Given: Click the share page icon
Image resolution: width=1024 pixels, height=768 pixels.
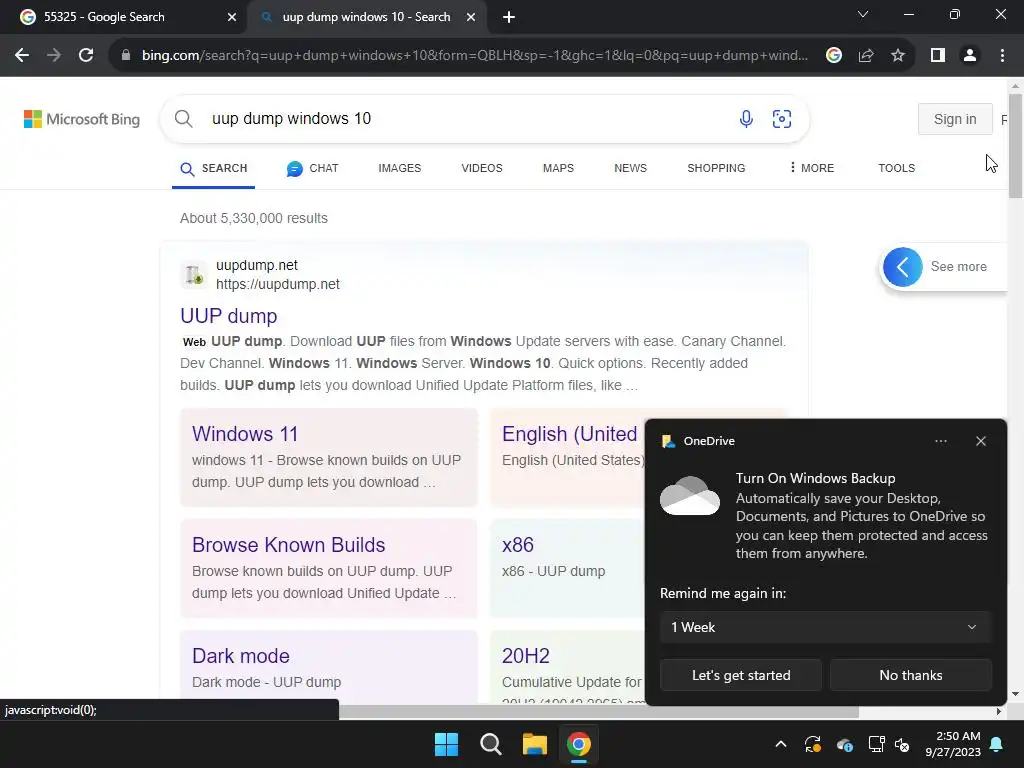Looking at the screenshot, I should (x=866, y=56).
